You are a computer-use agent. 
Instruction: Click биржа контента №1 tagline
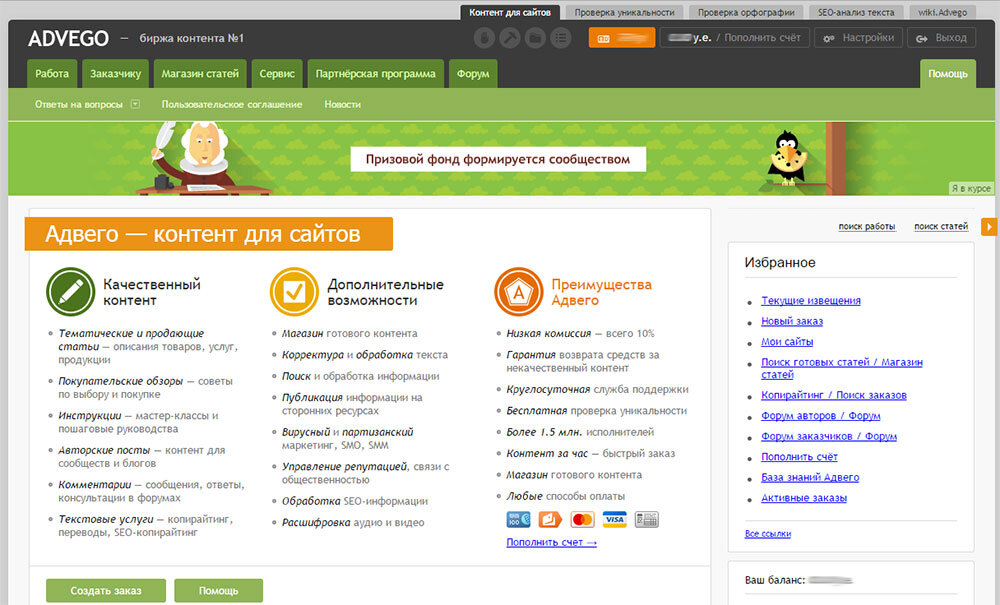point(191,38)
